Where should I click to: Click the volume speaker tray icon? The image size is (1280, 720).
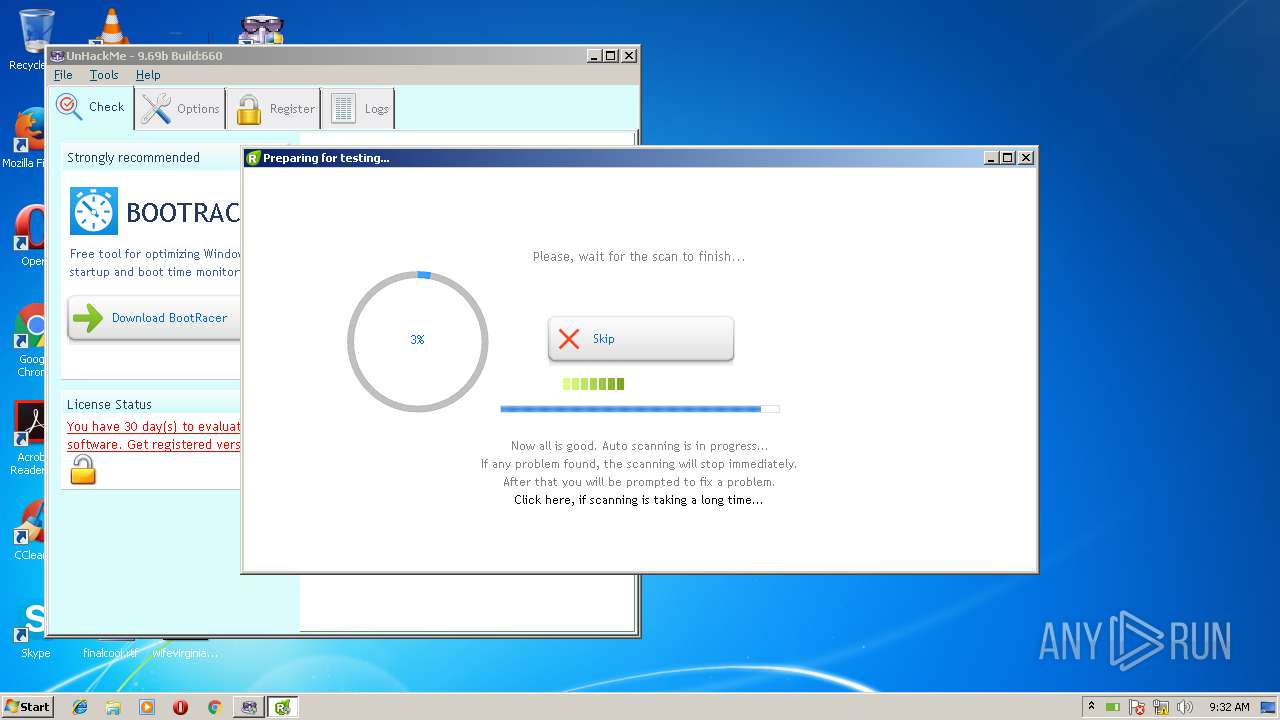click(1185, 707)
